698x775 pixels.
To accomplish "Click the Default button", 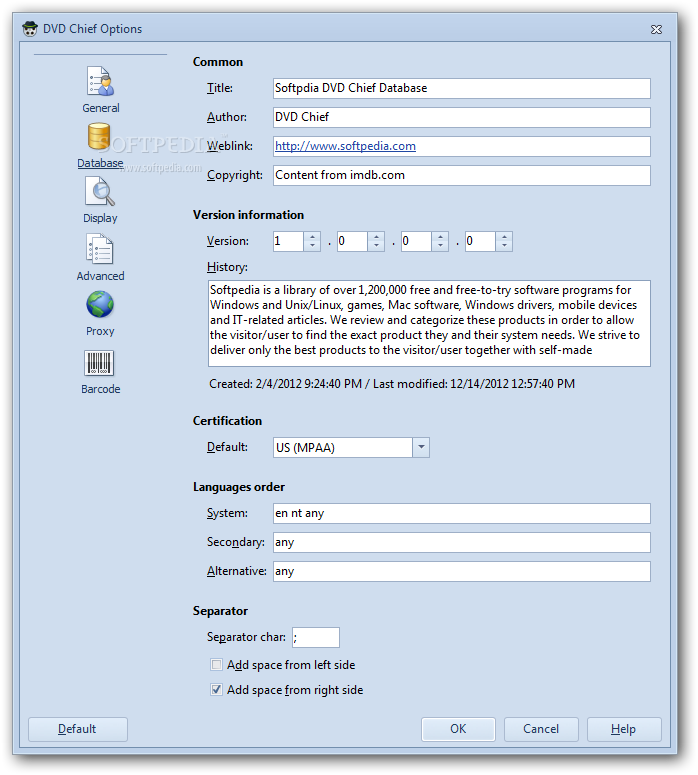I will click(x=78, y=729).
